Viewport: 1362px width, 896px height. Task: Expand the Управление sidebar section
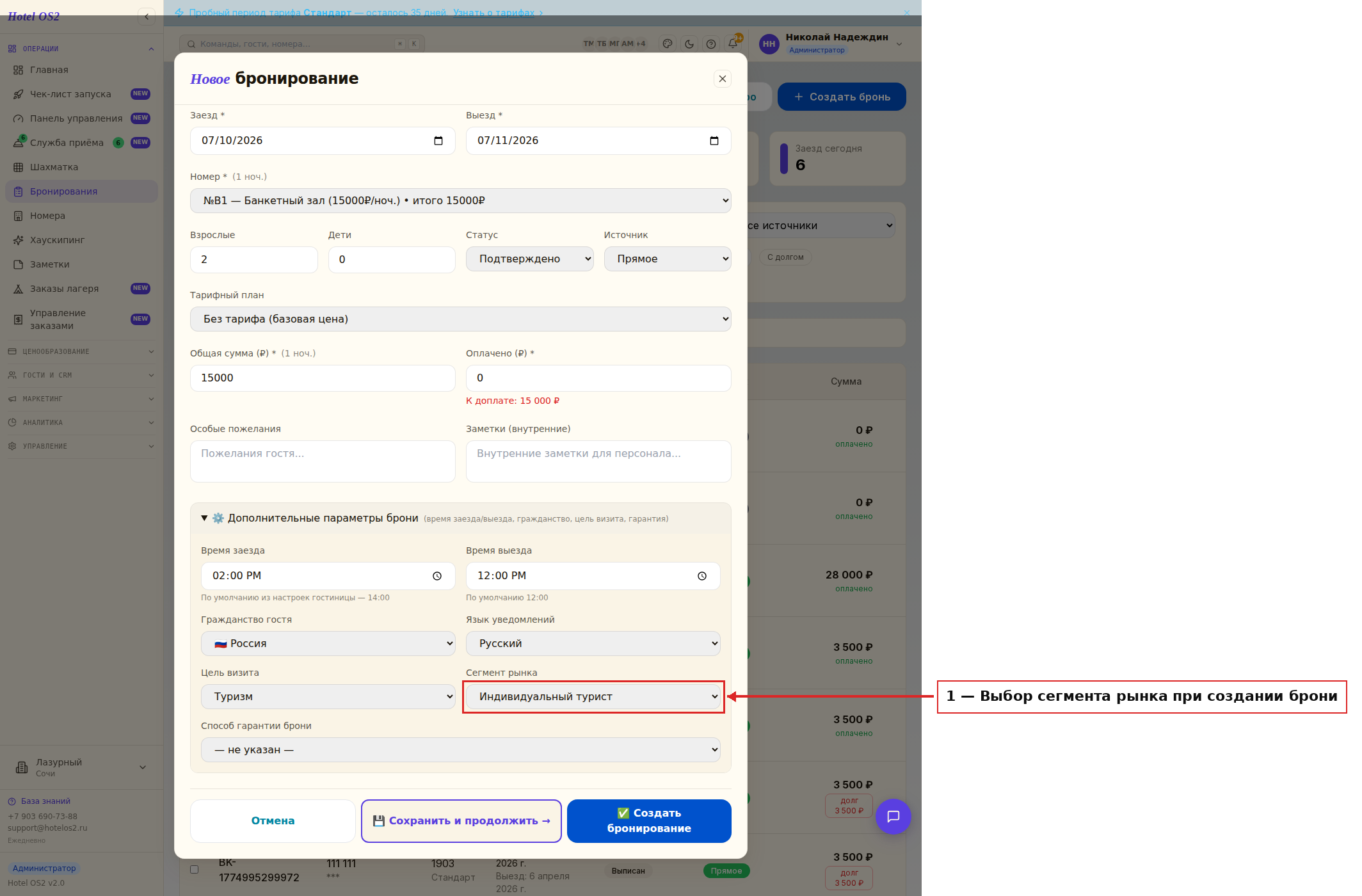pyautogui.click(x=81, y=446)
